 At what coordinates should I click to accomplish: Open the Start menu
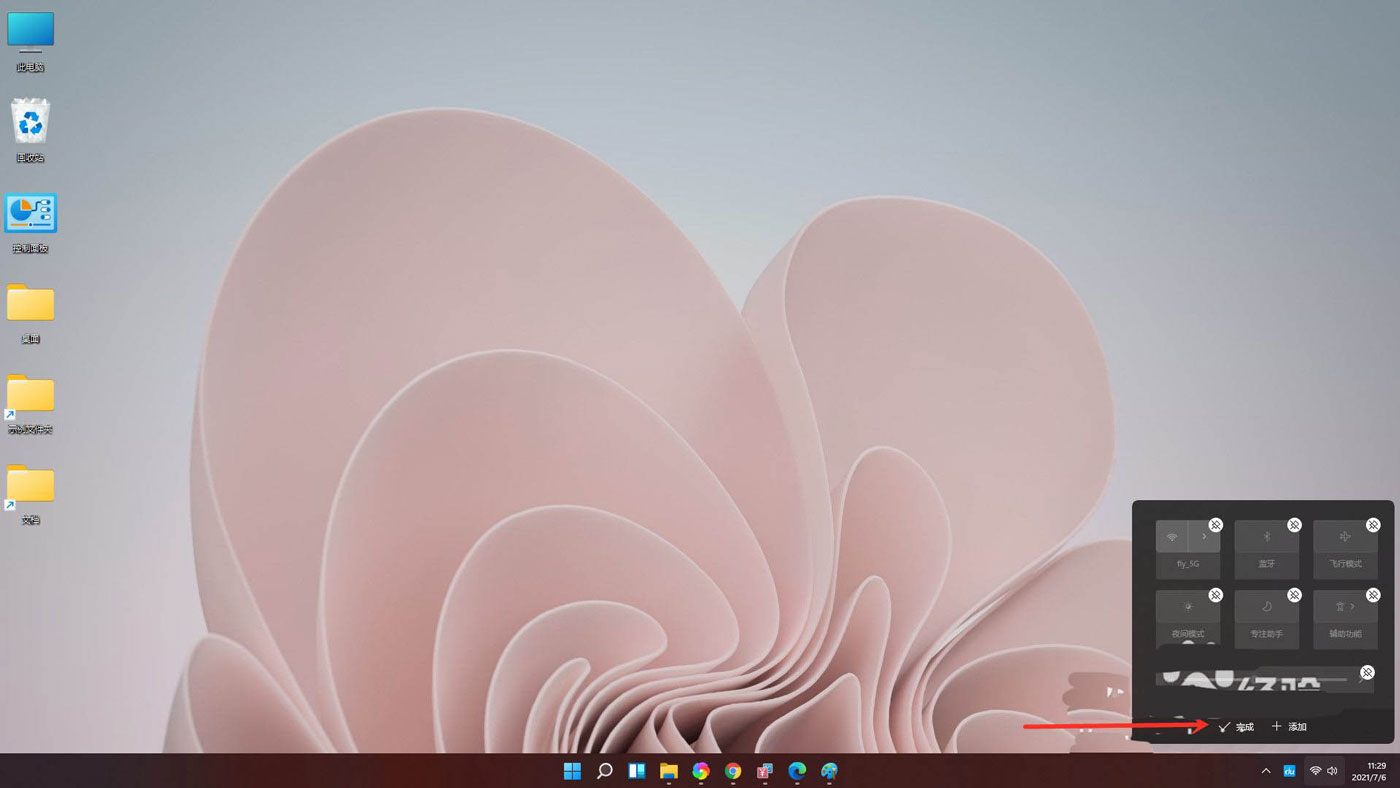(572, 770)
